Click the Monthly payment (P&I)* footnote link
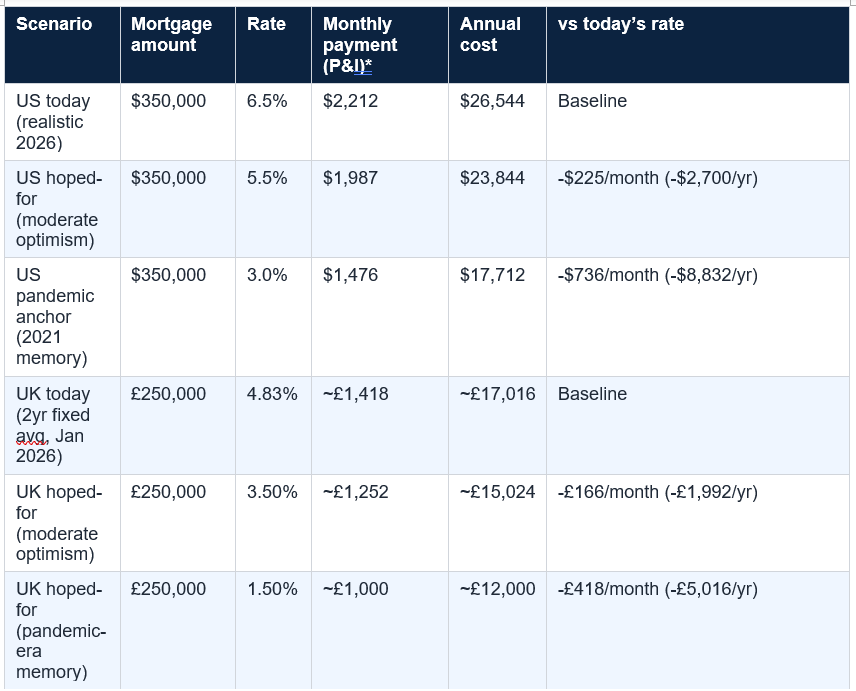 [363, 66]
